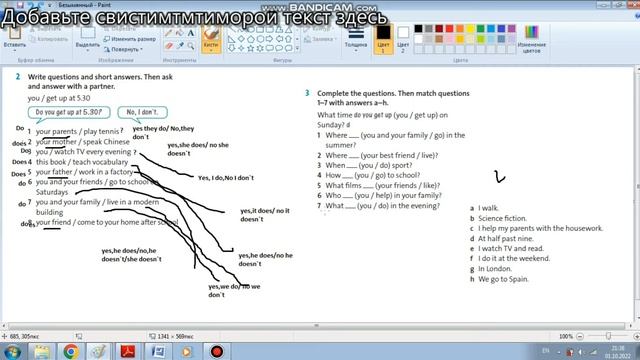The height and width of the screenshot is (360, 640).
Task: Select the Color picker eyedropper tool
Action: point(179,46)
